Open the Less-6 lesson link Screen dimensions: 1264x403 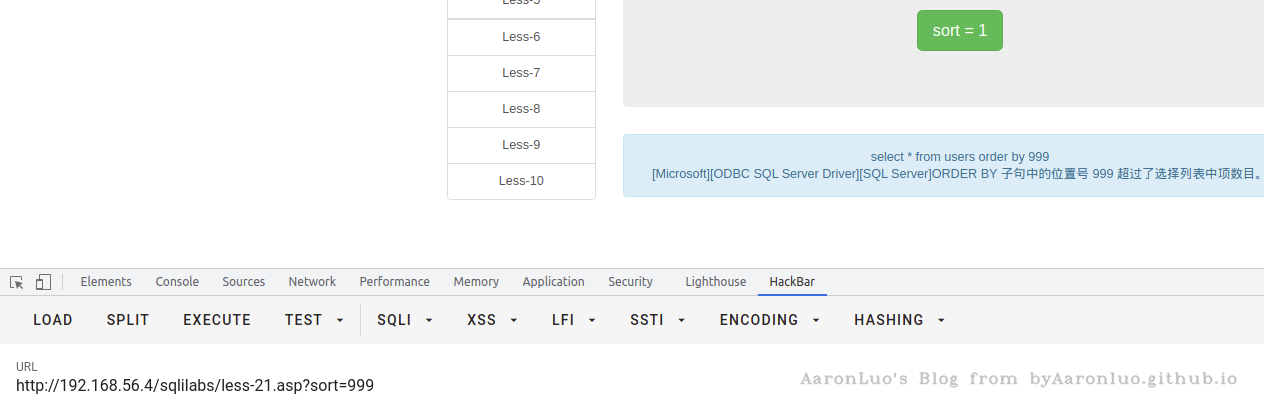(x=521, y=37)
